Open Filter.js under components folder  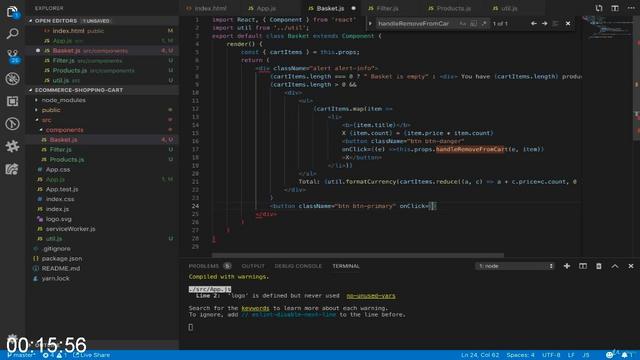60,150
